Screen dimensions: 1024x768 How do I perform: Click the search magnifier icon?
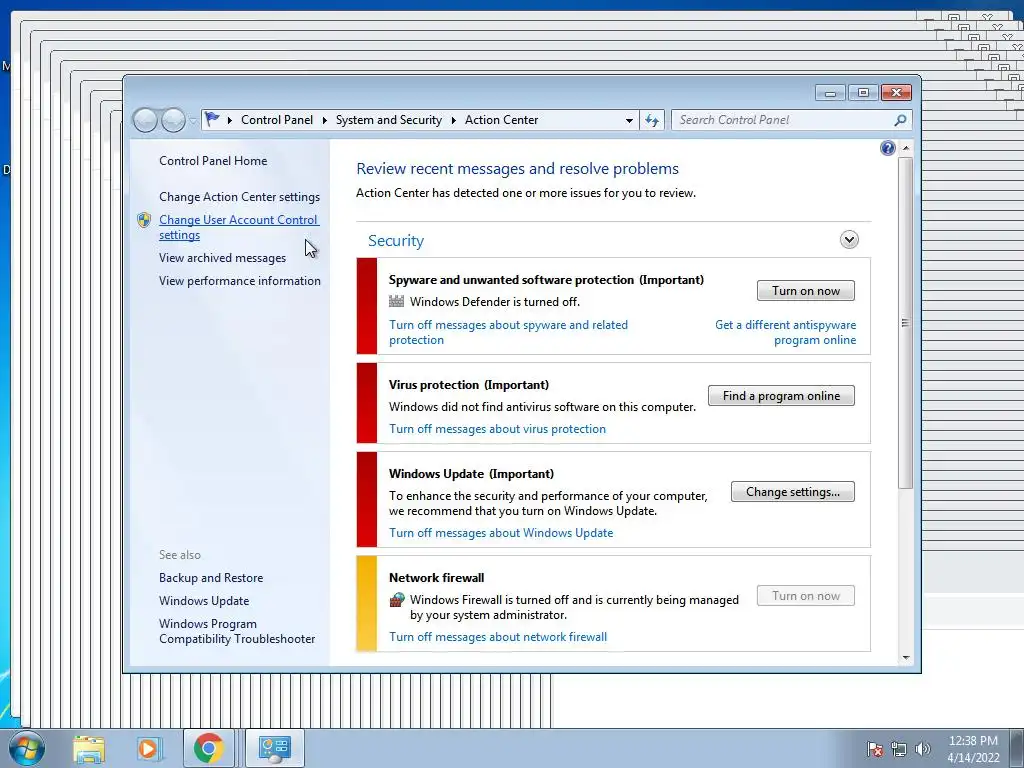click(x=900, y=120)
